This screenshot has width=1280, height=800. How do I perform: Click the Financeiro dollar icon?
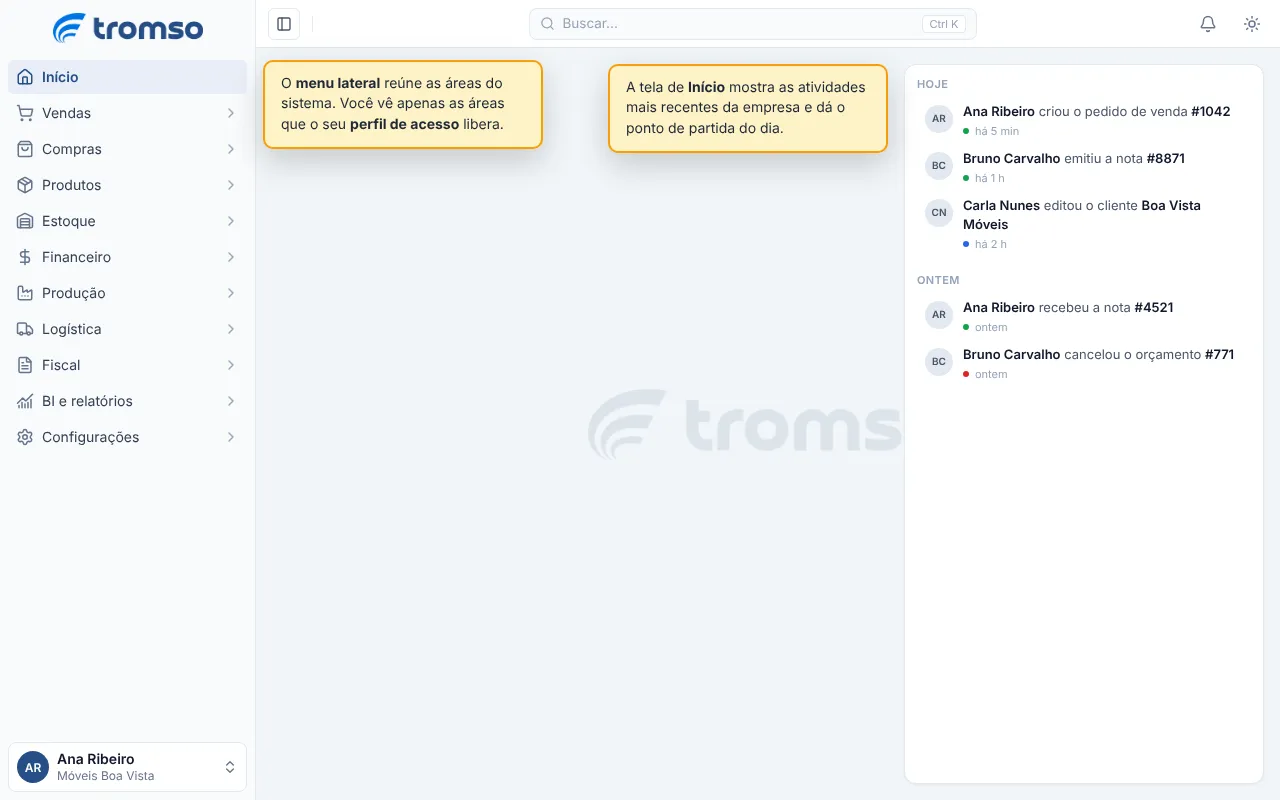pos(25,257)
